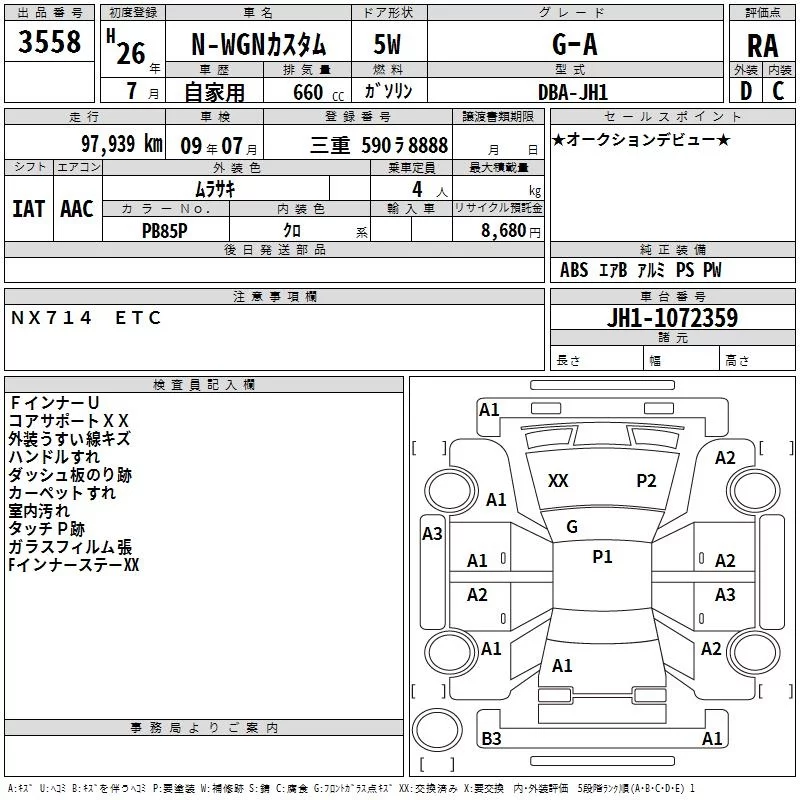
Task: Click the P1 mark on the roof
Action: [x=602, y=557]
